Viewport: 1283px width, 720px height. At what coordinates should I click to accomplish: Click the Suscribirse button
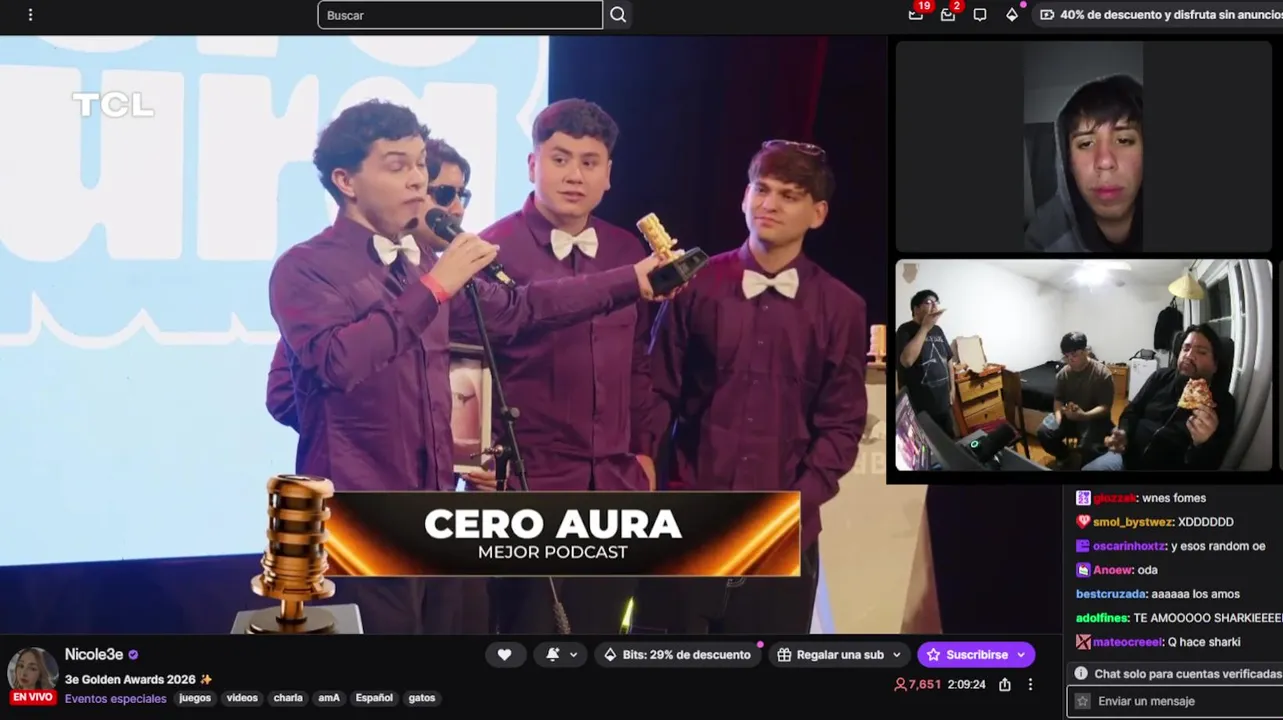coord(966,655)
